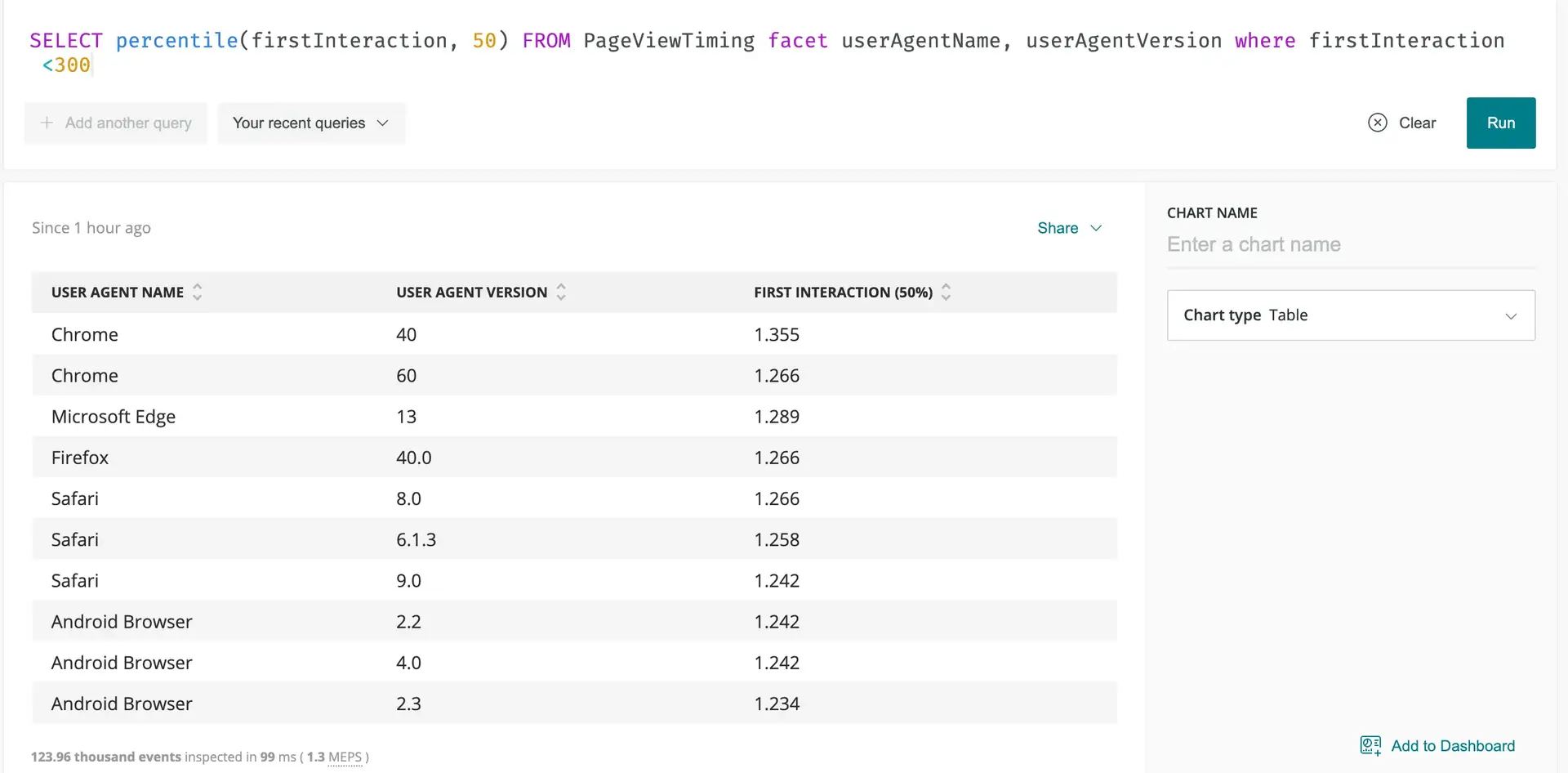
Task: Expand the Share menu
Action: (1069, 228)
